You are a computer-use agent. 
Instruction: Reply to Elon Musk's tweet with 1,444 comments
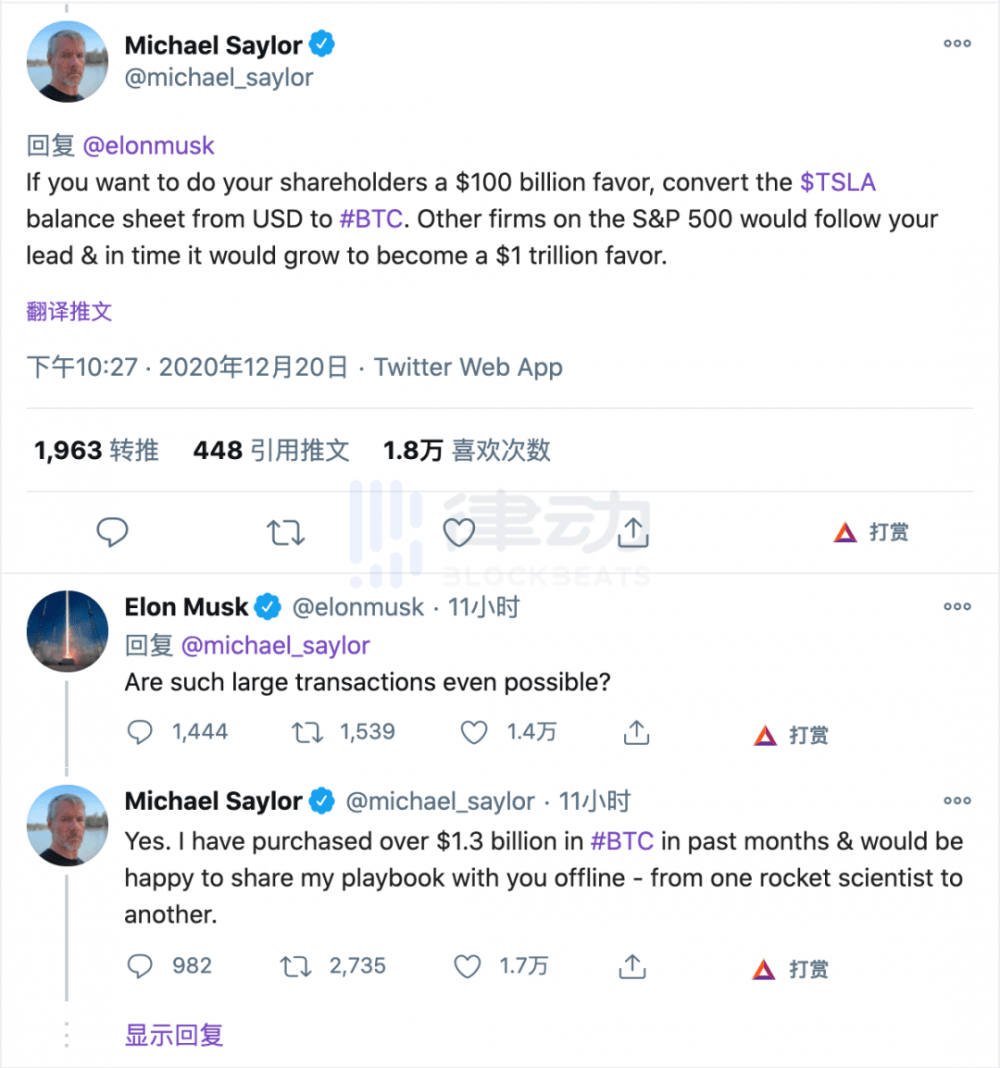tap(141, 733)
